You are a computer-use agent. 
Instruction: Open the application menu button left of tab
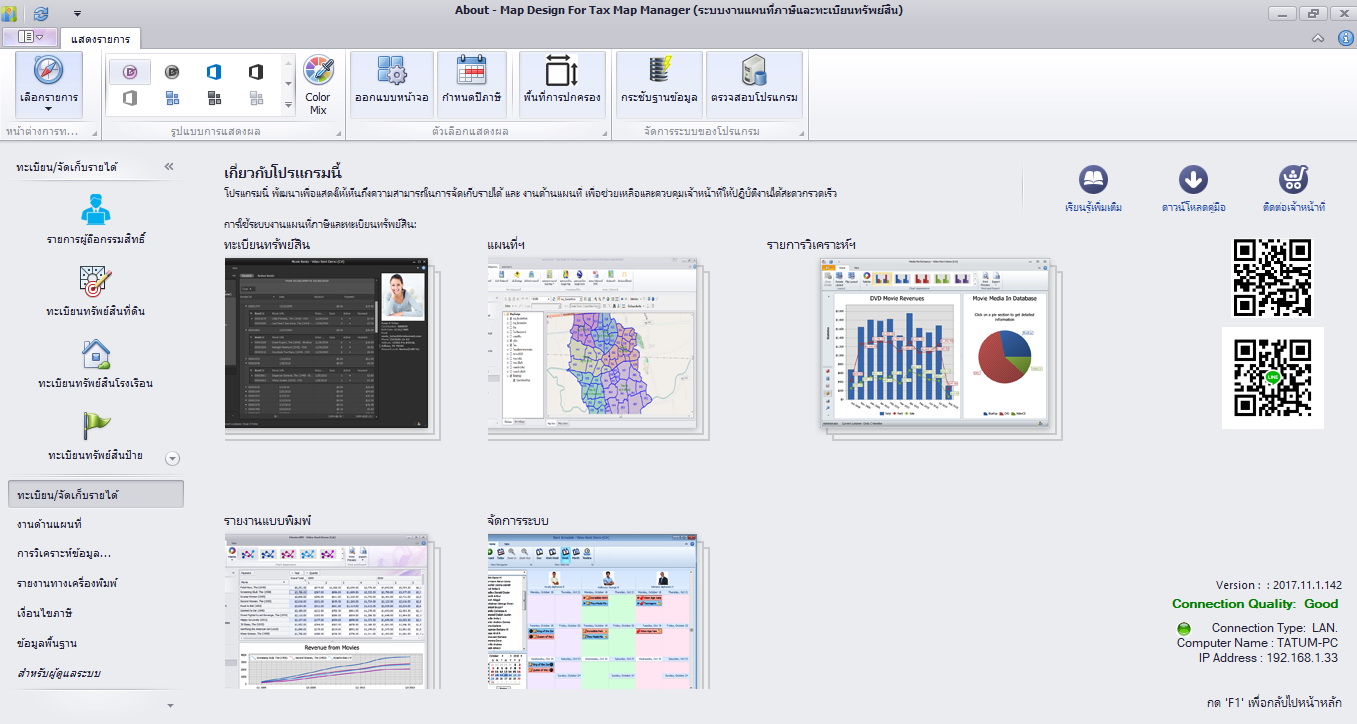[x=30, y=37]
